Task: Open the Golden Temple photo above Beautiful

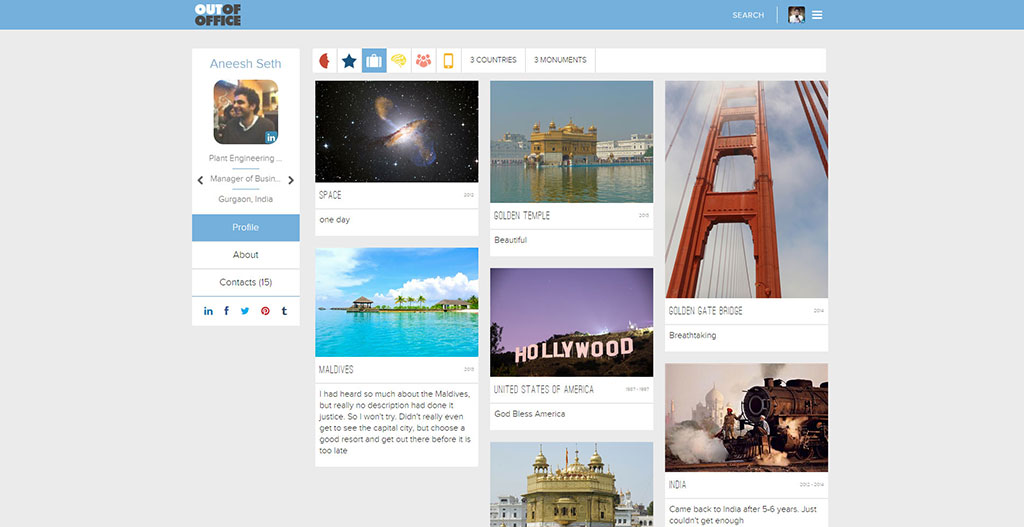Action: click(571, 142)
